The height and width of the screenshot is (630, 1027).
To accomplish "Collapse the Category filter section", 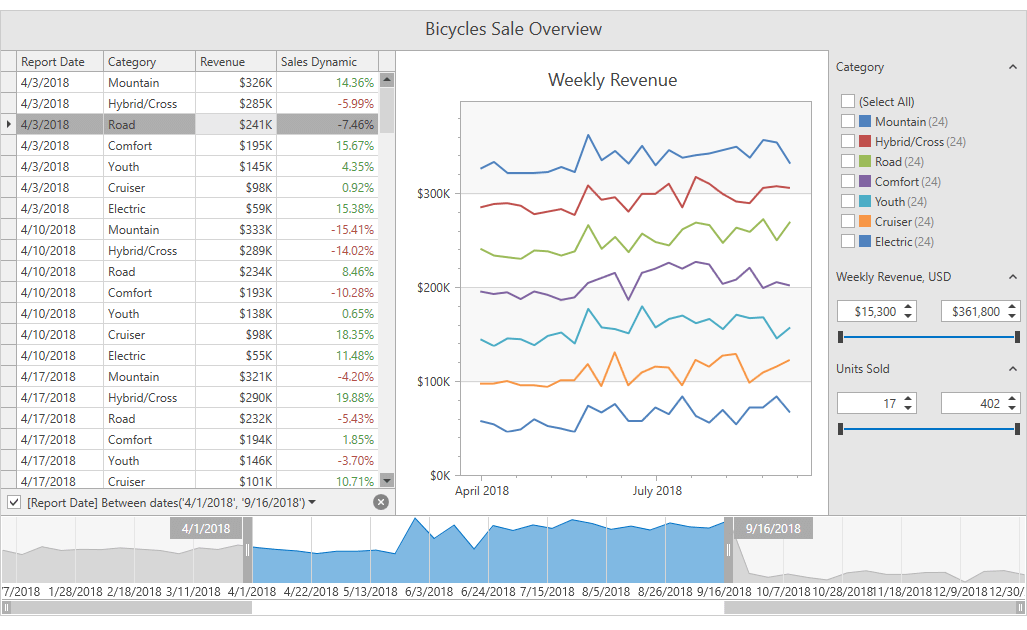I will pyautogui.click(x=1013, y=67).
